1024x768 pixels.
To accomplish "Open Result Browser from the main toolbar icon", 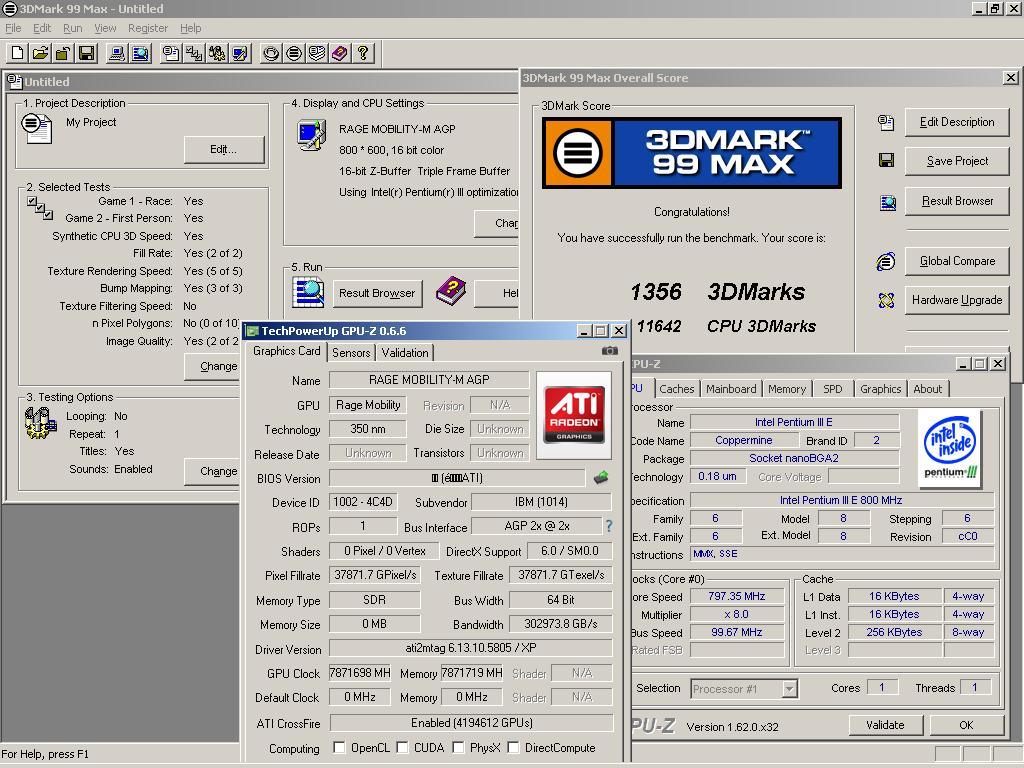I will click(x=140, y=53).
